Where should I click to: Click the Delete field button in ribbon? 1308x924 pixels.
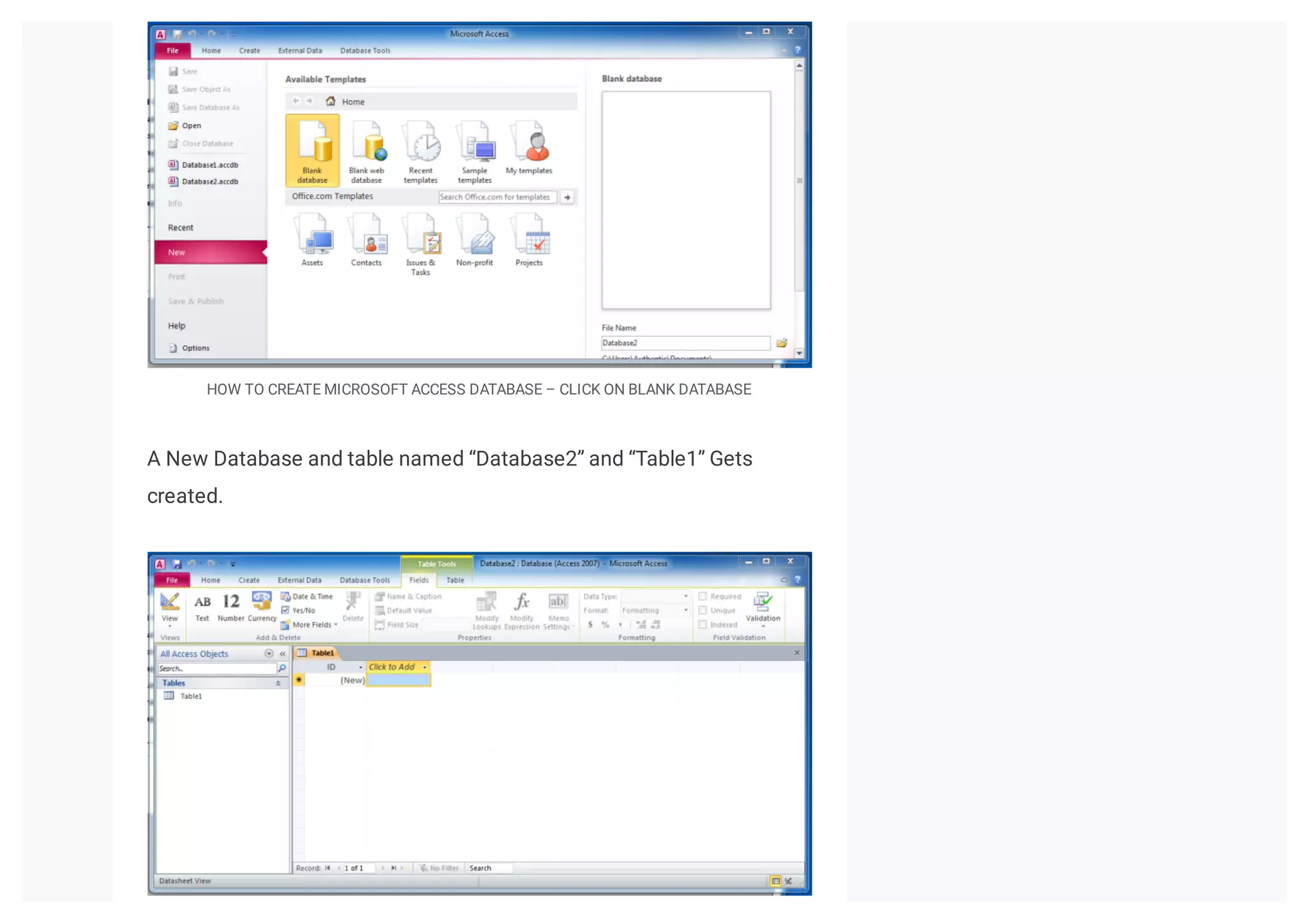pos(353,607)
